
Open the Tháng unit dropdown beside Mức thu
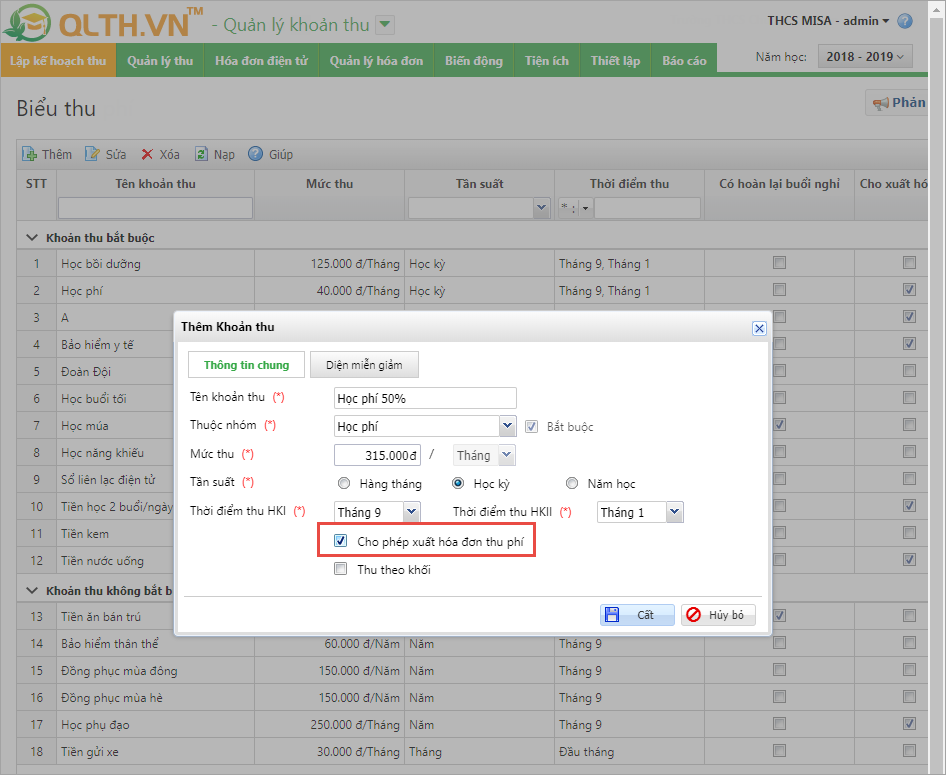(507, 455)
